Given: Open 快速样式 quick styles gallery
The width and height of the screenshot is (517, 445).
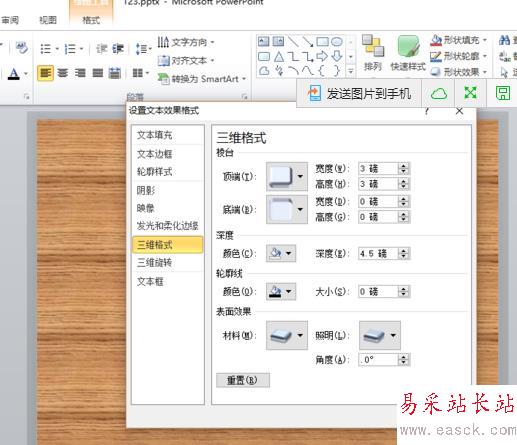Looking at the screenshot, I should coord(408,53).
